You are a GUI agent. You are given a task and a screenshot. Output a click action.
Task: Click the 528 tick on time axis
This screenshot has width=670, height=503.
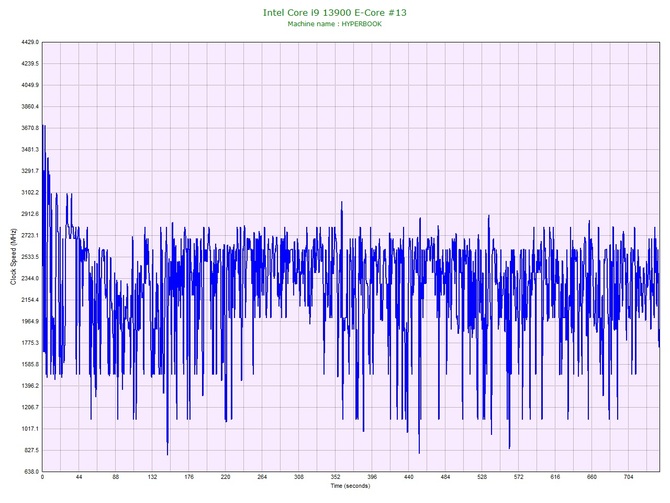482,477
